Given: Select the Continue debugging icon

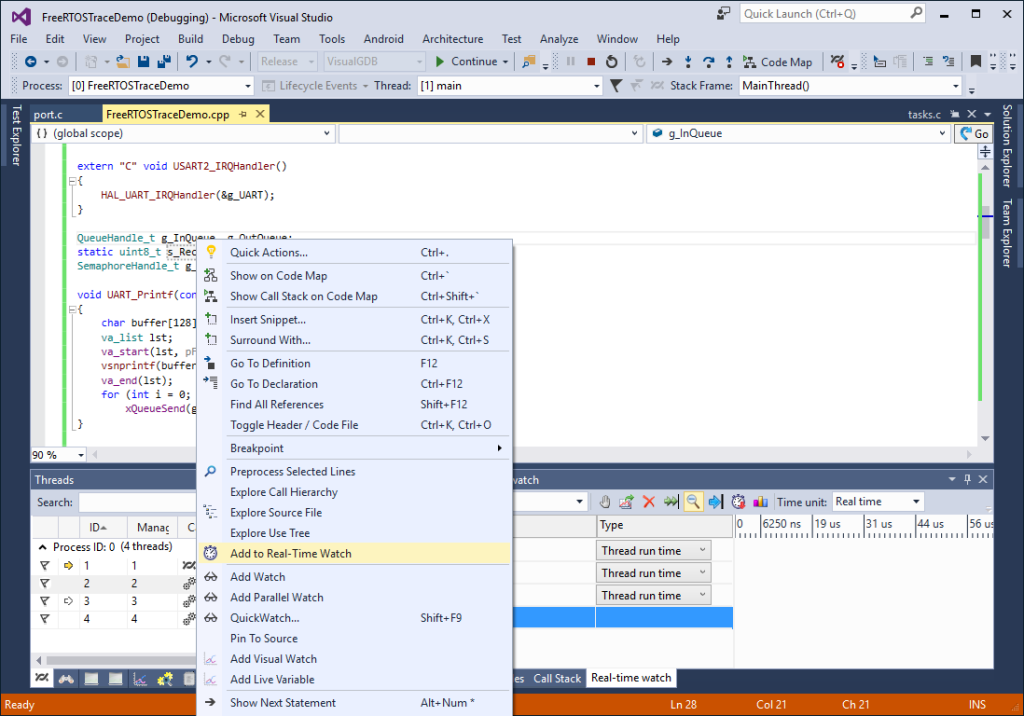Looking at the screenshot, I should pyautogui.click(x=440, y=62).
